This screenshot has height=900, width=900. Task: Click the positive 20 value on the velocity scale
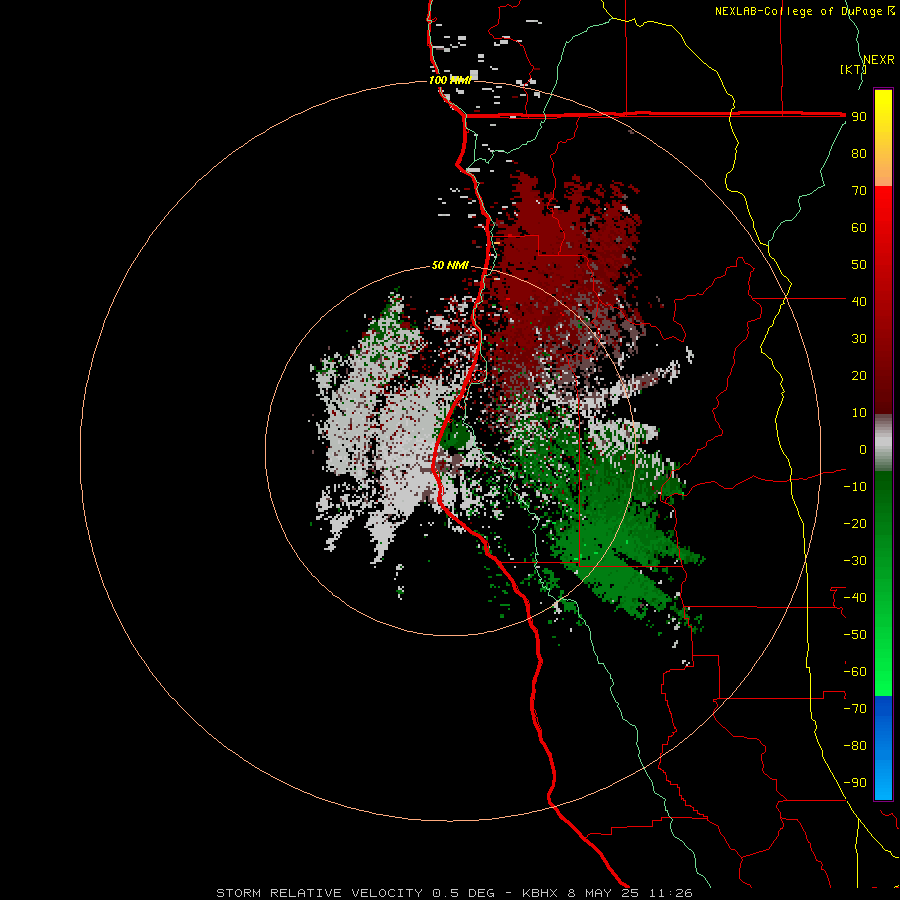[859, 375]
